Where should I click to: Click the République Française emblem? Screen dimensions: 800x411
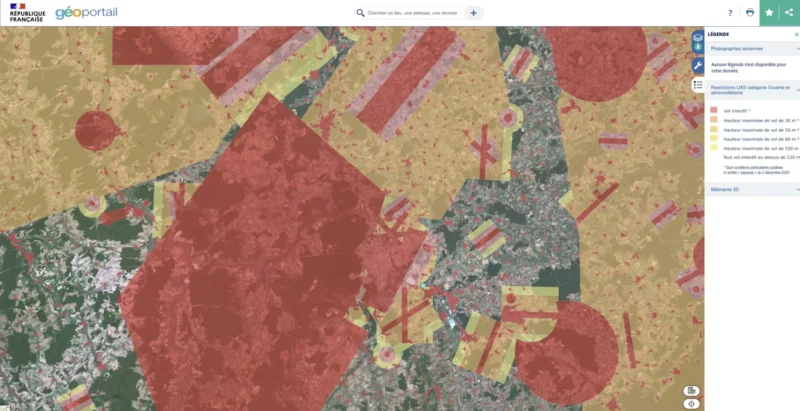click(28, 13)
